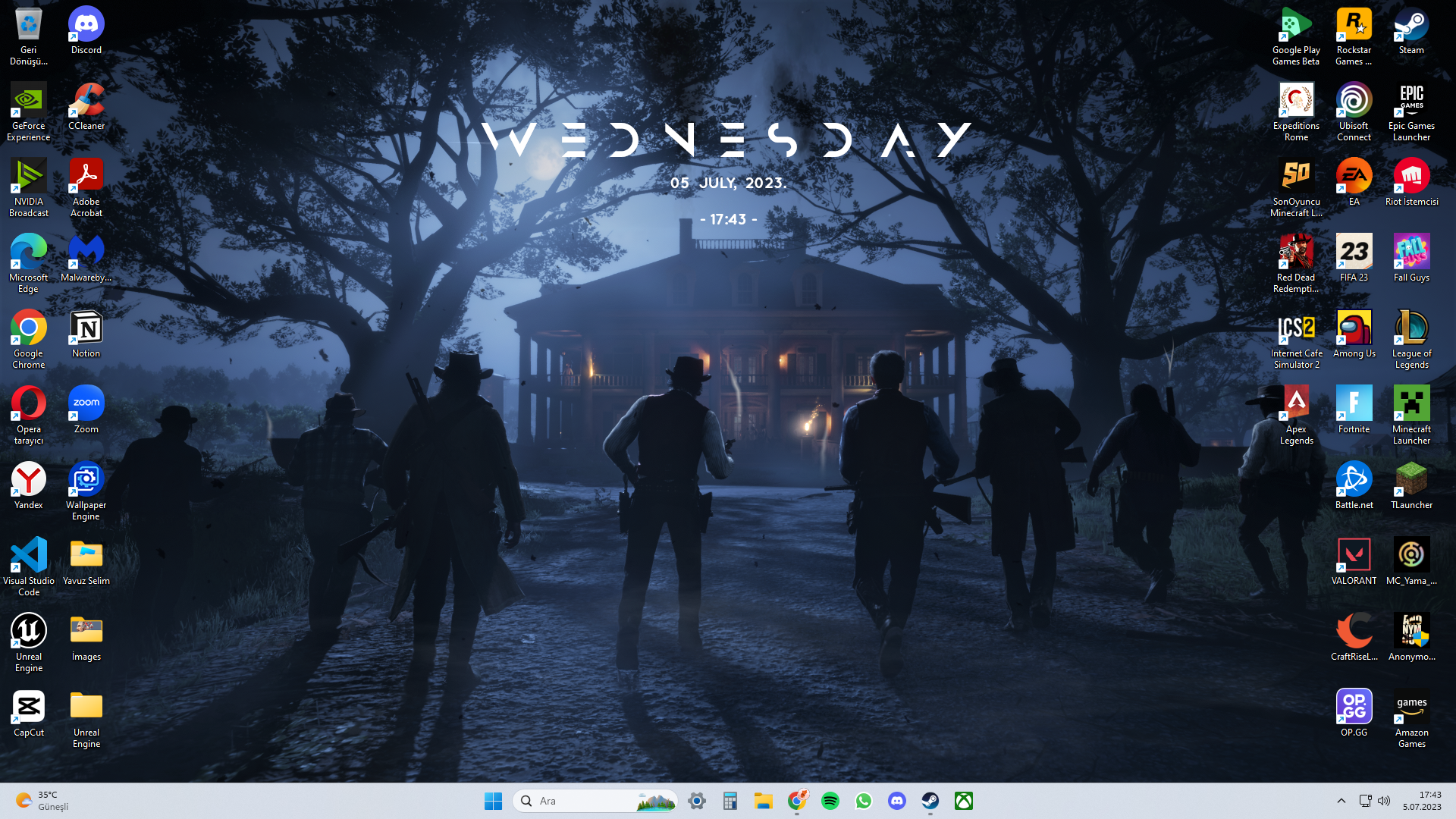The height and width of the screenshot is (819, 1456).
Task: Open the EA app shortcut
Action: [1354, 184]
